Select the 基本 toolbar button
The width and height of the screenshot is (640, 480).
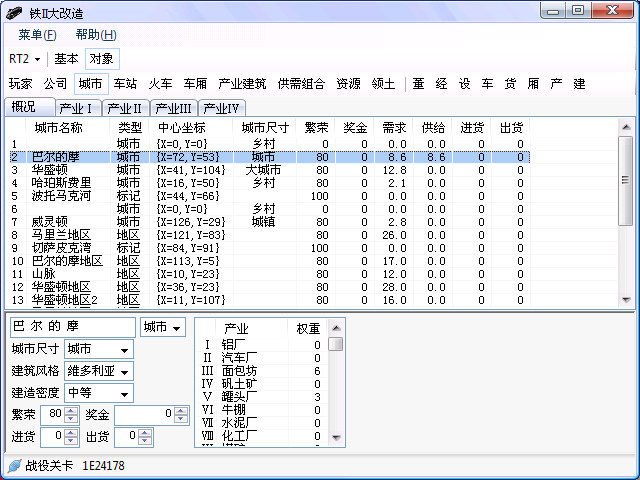[x=66, y=59]
